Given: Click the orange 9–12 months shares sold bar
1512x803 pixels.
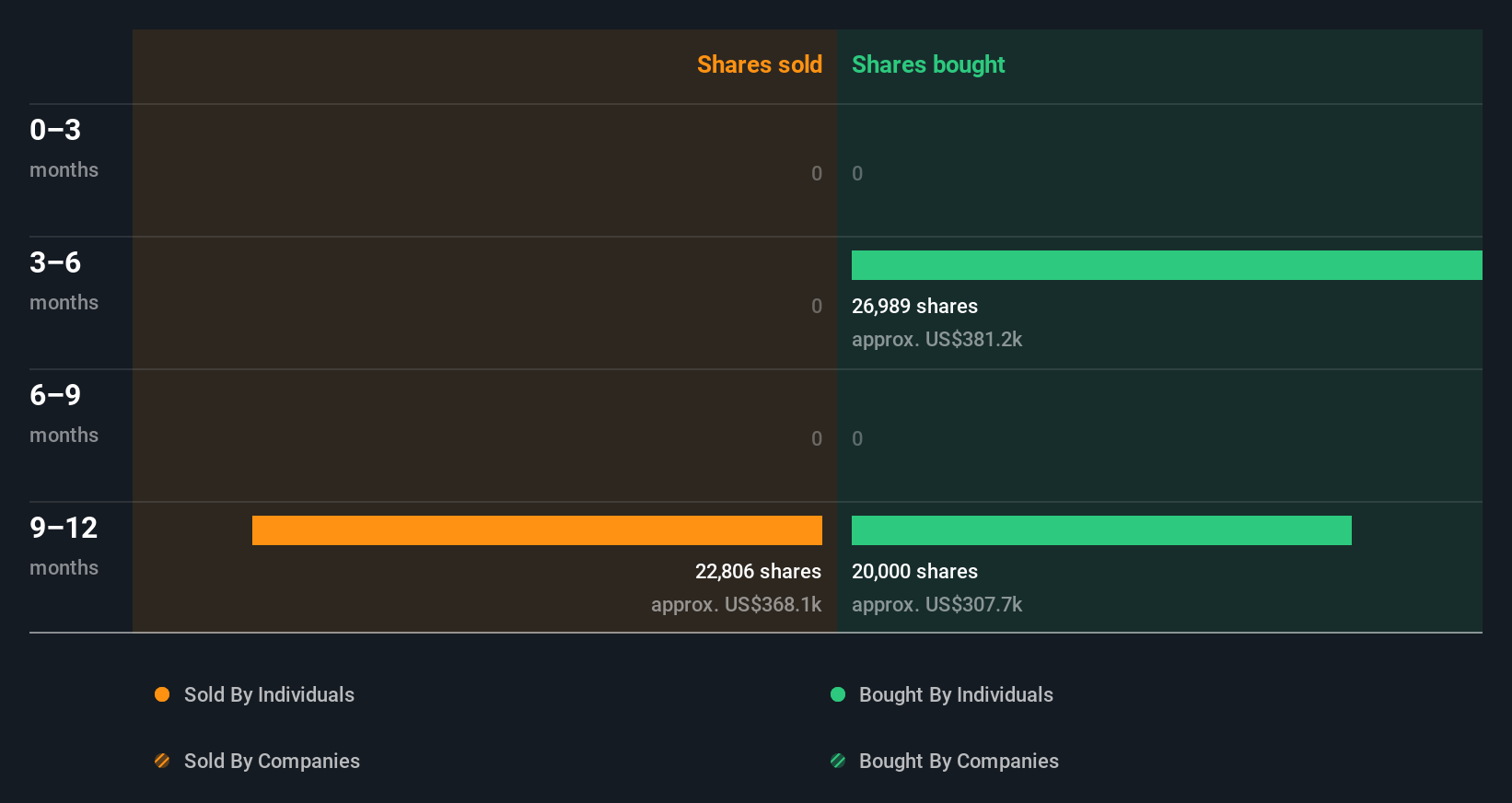Looking at the screenshot, I should [537, 530].
